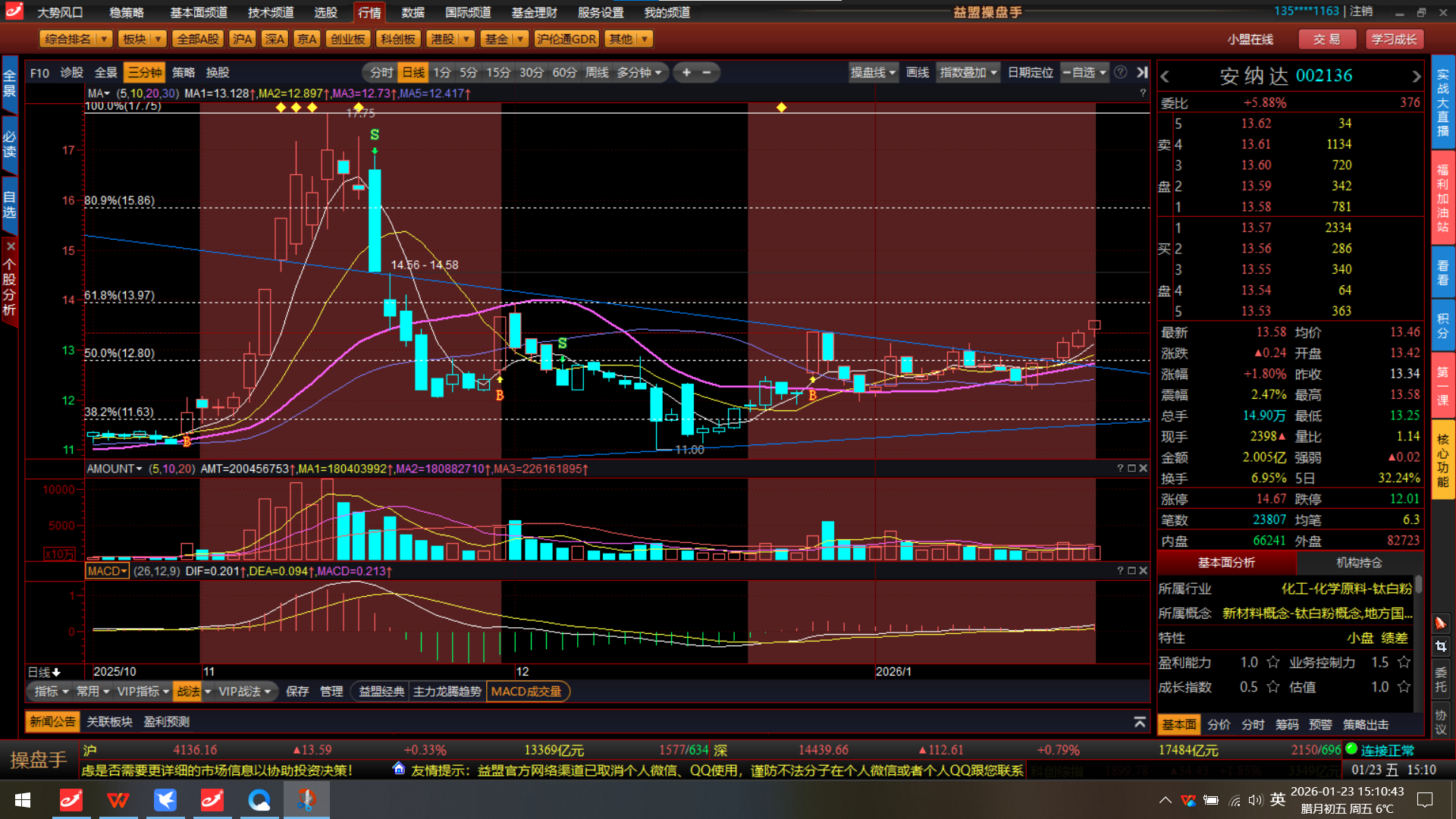
Task: Open the 操盘线 dropdown
Action: [x=873, y=73]
